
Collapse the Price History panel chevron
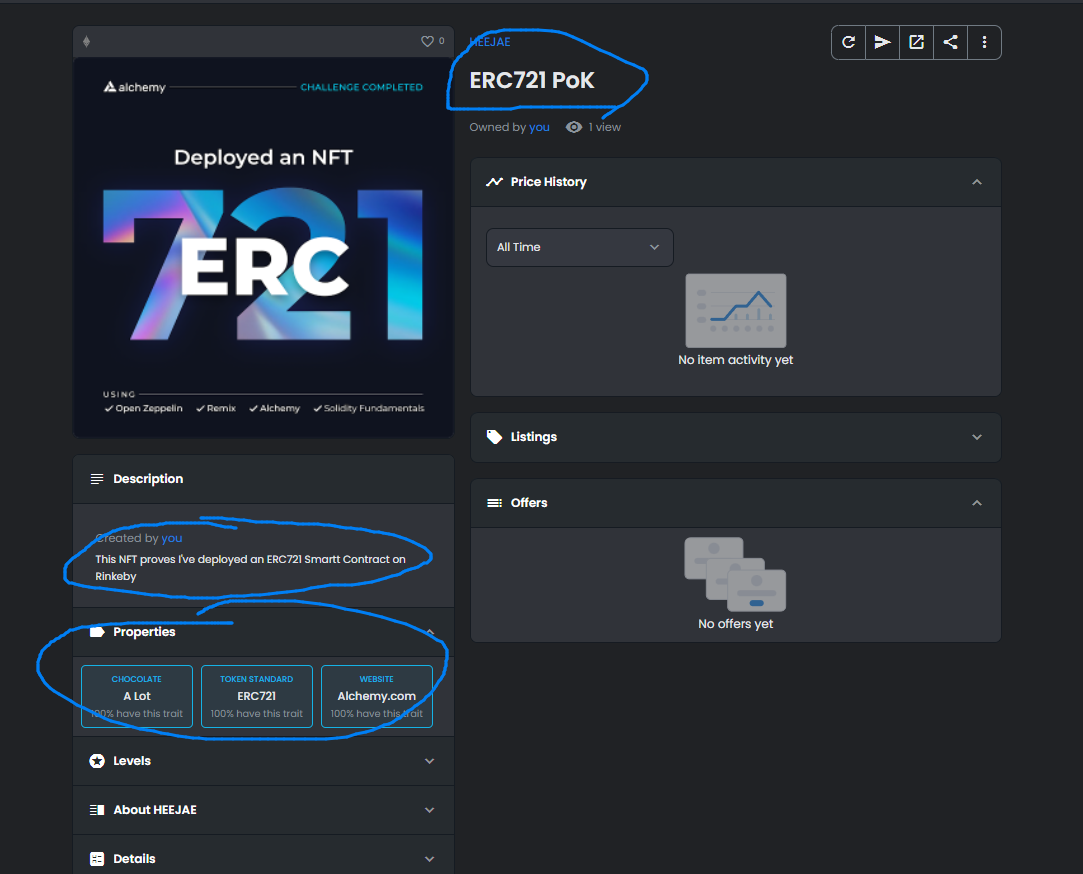(977, 182)
